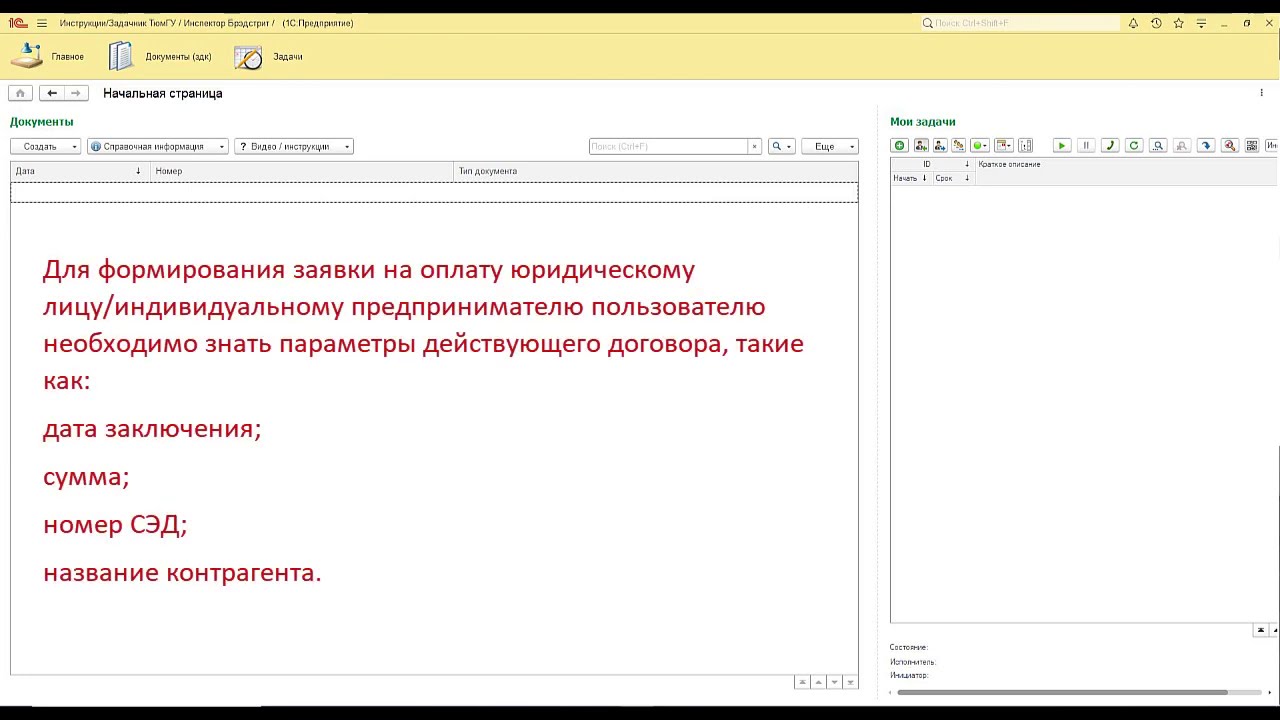Sort by Тип документа column
Viewport: 1280px width, 720px height.
pyautogui.click(x=656, y=171)
